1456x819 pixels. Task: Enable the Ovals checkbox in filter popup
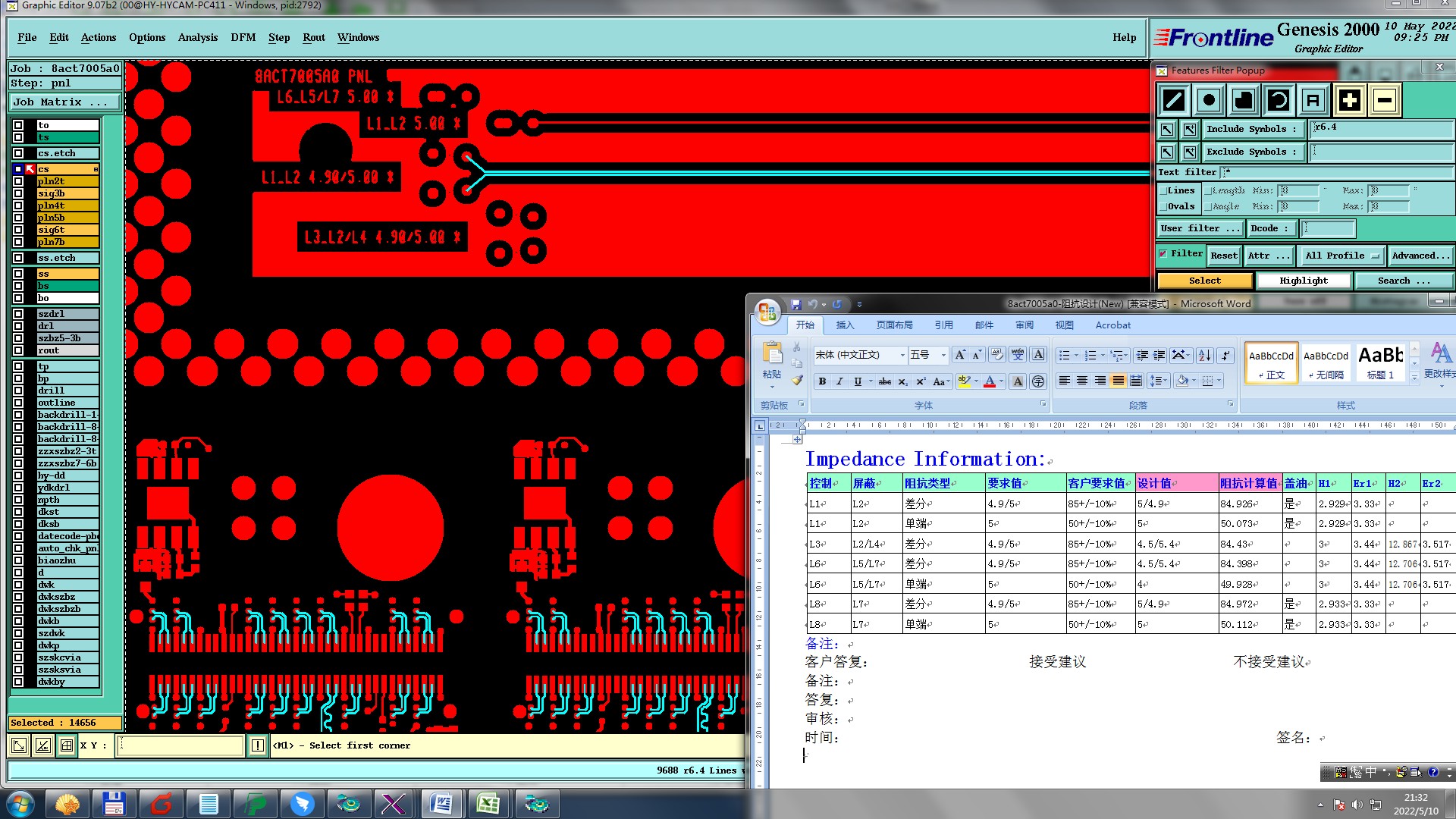point(1163,207)
